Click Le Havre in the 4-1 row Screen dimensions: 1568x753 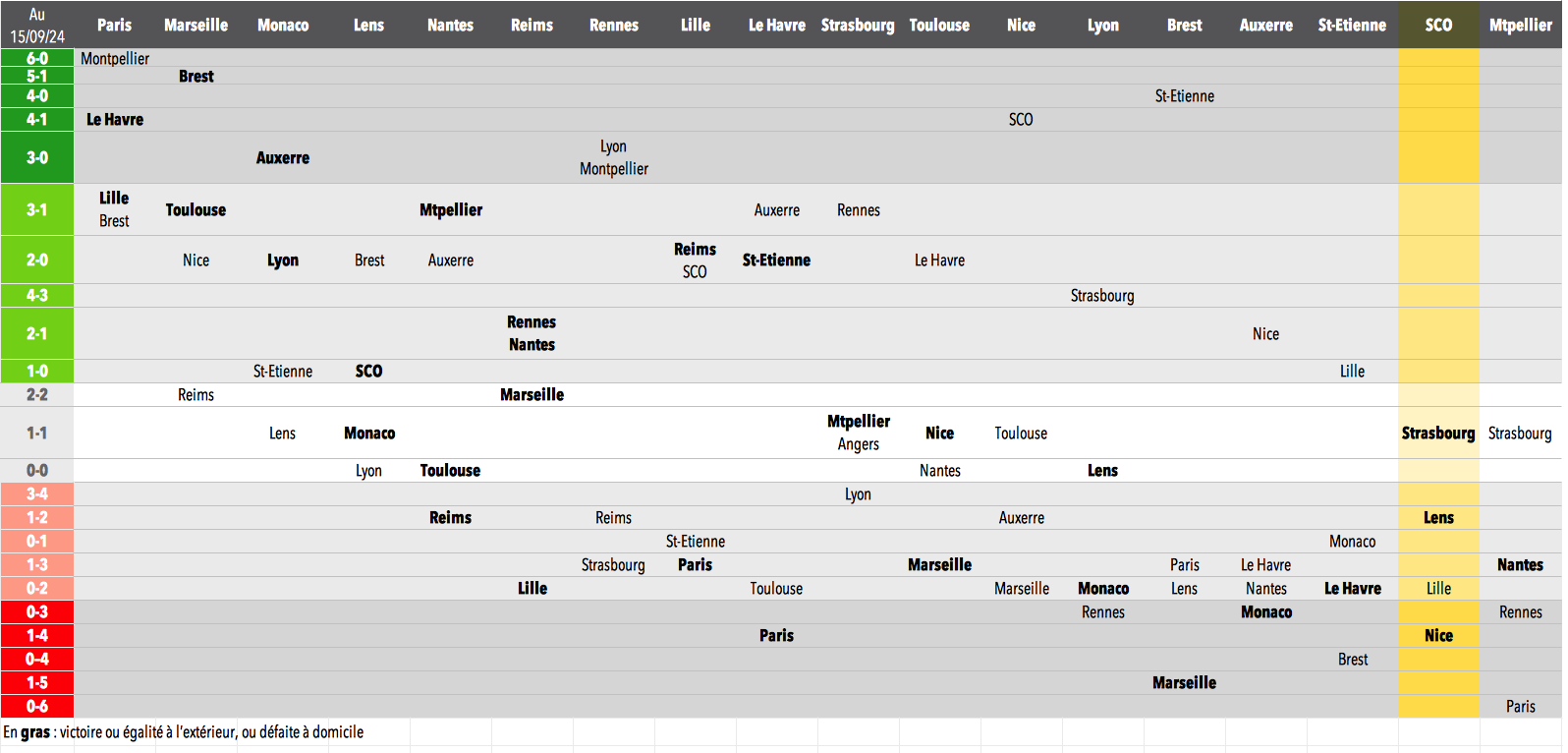(115, 119)
